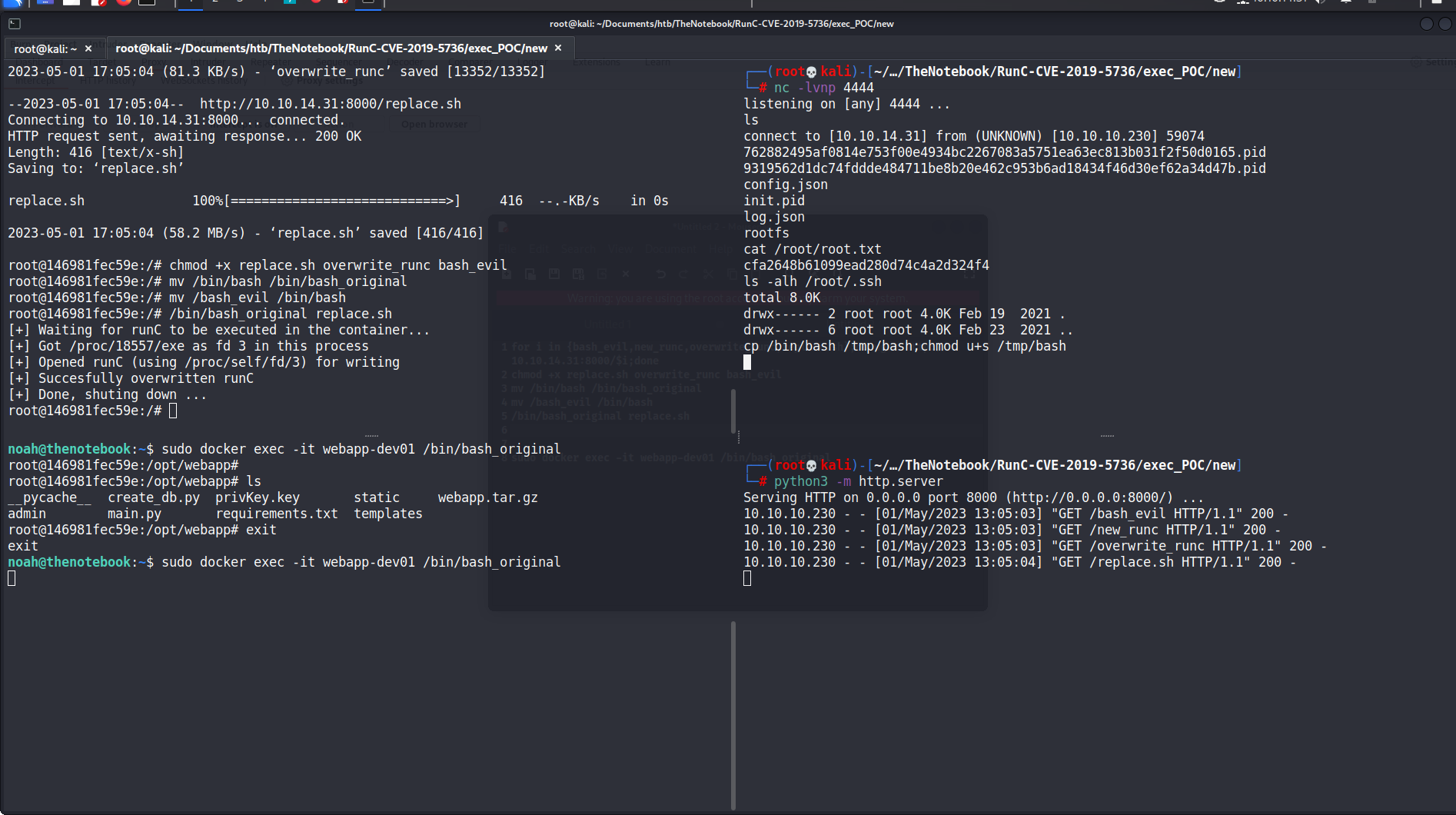Click 'rootfs' in the listener output
Viewport: 1456px width, 815px height.
(x=766, y=233)
